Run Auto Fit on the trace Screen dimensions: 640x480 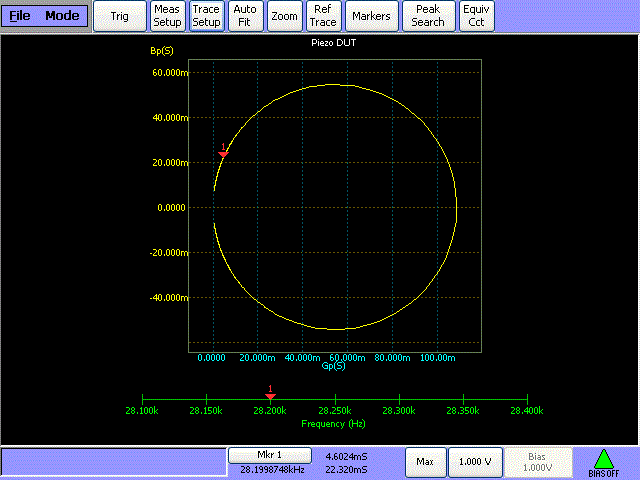[245, 16]
